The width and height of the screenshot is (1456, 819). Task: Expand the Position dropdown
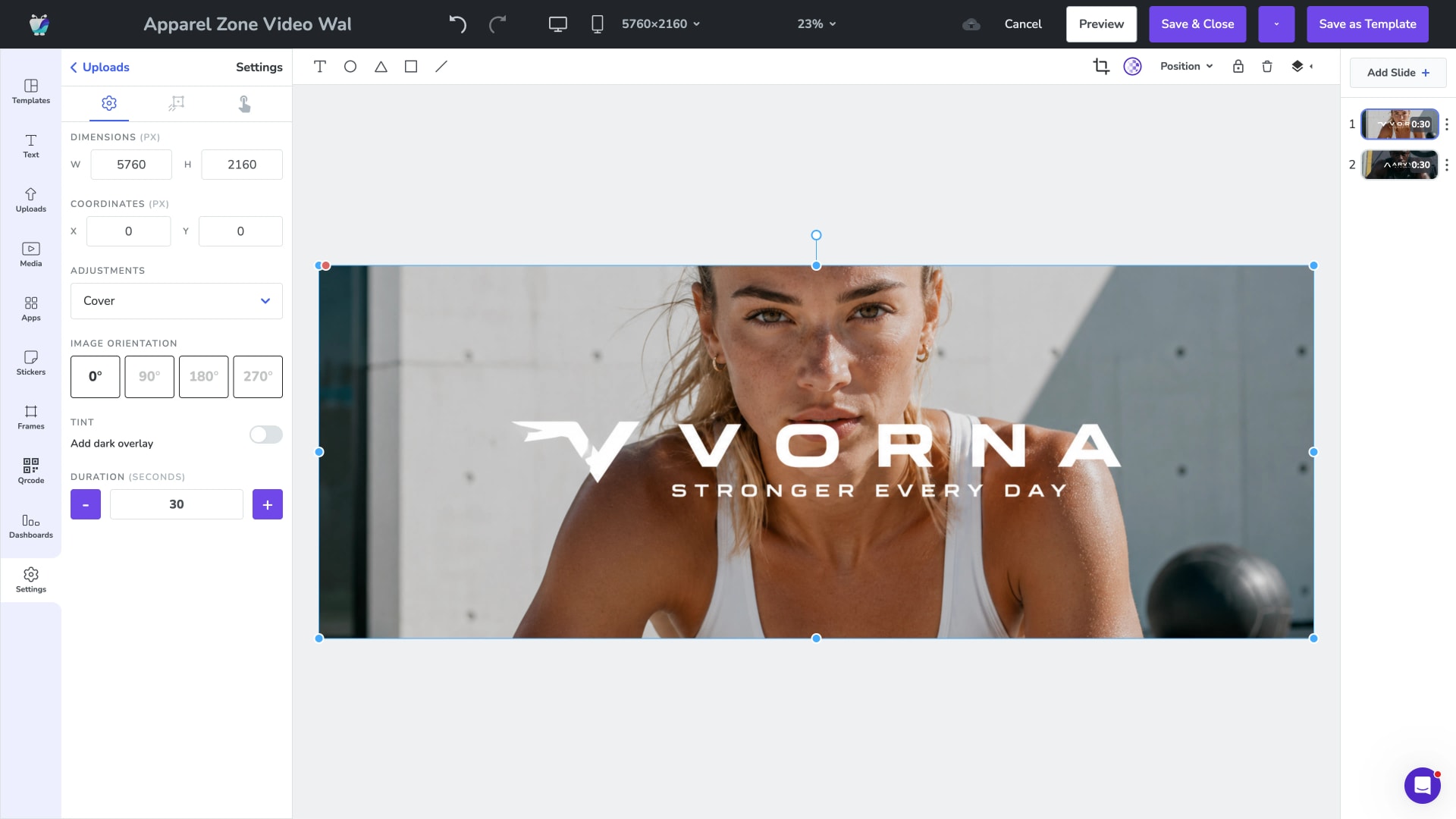point(1187,67)
